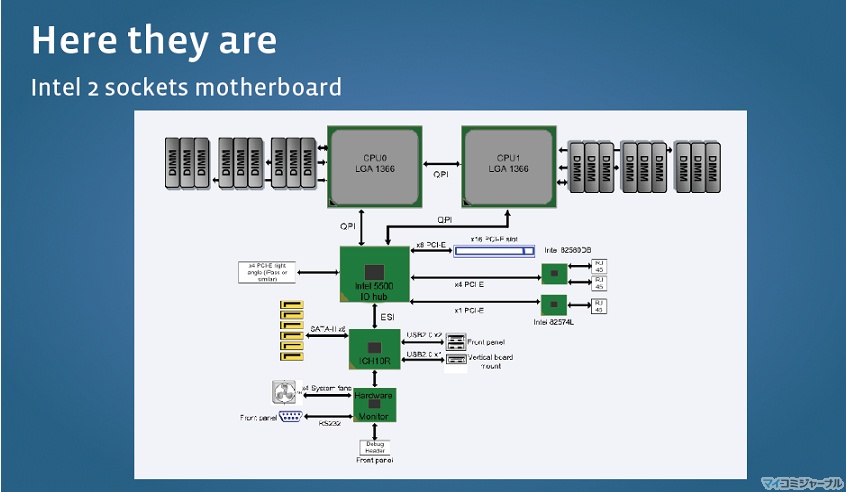Click the middle DIMM bank right of CPU1

pos(644,167)
